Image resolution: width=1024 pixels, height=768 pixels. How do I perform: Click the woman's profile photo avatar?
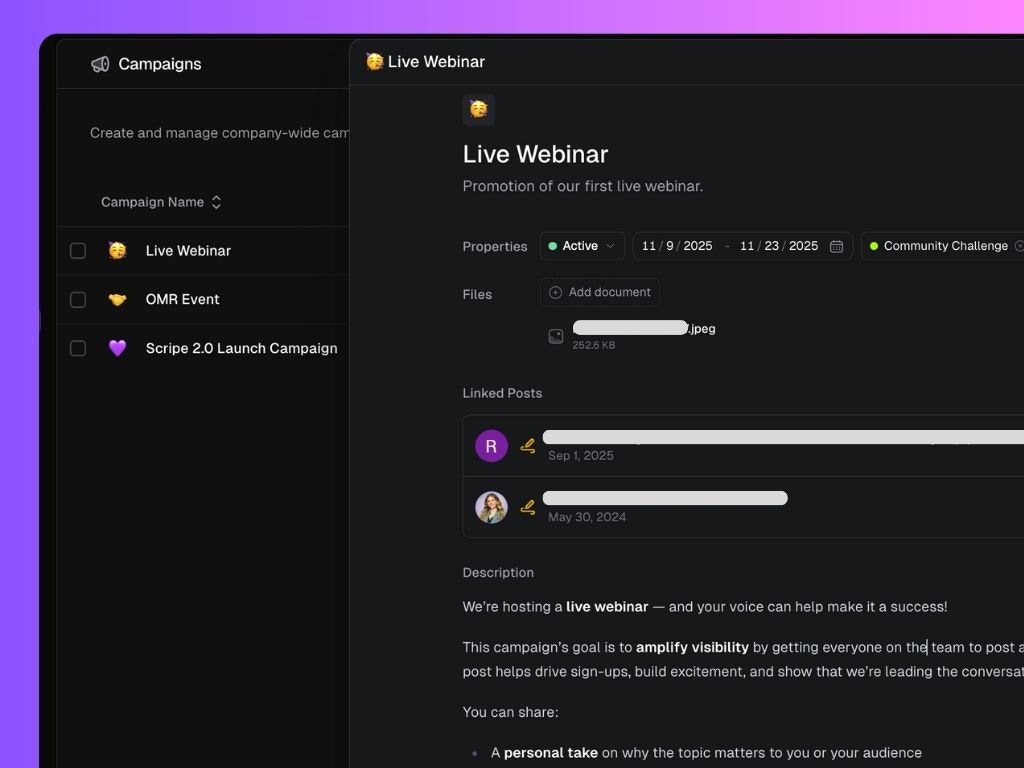click(x=492, y=507)
